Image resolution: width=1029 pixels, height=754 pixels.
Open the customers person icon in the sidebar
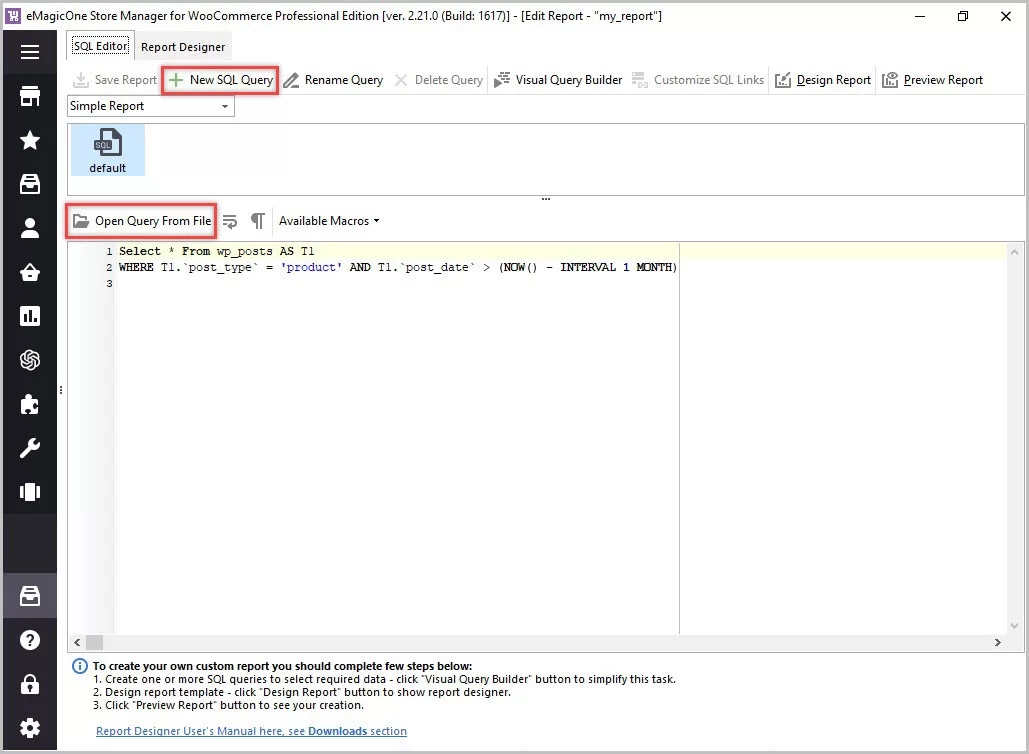(x=30, y=228)
